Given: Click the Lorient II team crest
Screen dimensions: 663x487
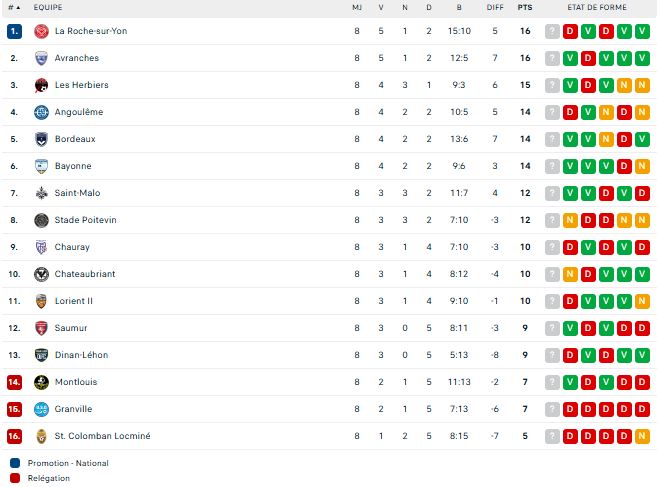Looking at the screenshot, I should coord(41,301).
